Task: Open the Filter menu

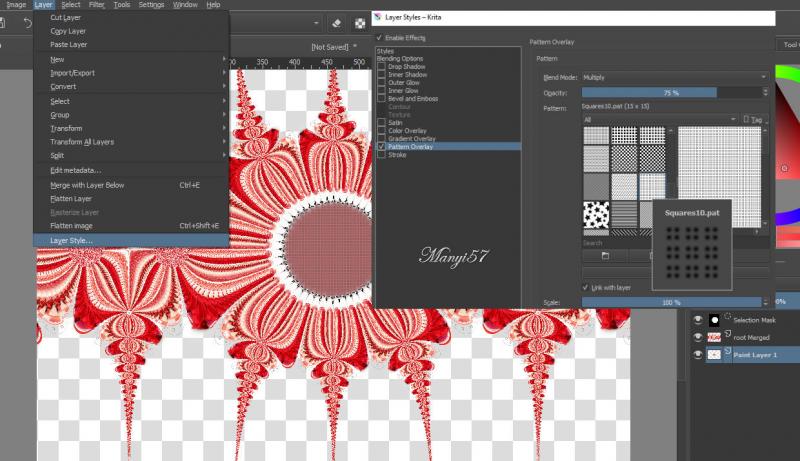Action: tap(97, 5)
